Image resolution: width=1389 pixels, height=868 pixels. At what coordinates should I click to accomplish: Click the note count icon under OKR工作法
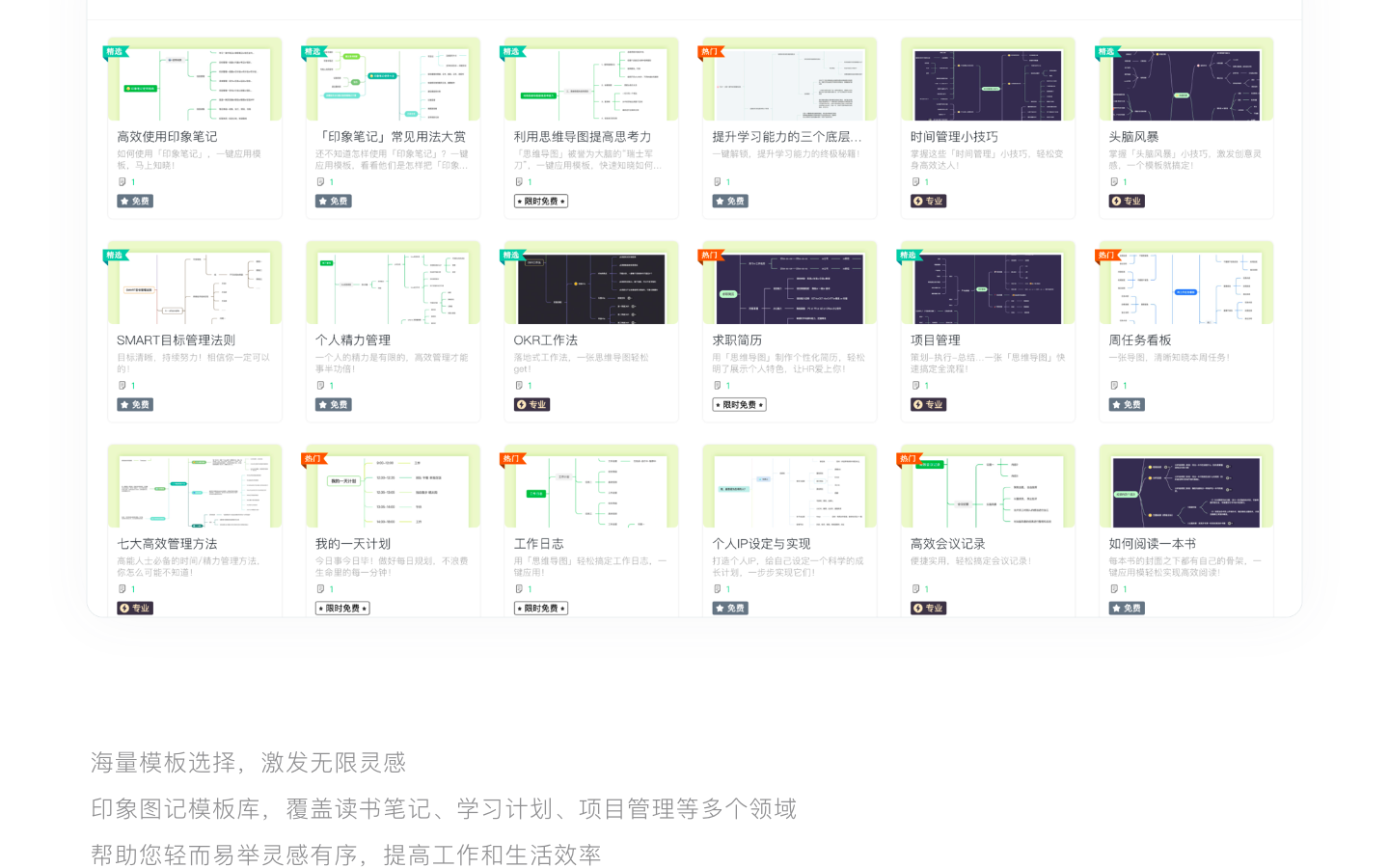[519, 385]
